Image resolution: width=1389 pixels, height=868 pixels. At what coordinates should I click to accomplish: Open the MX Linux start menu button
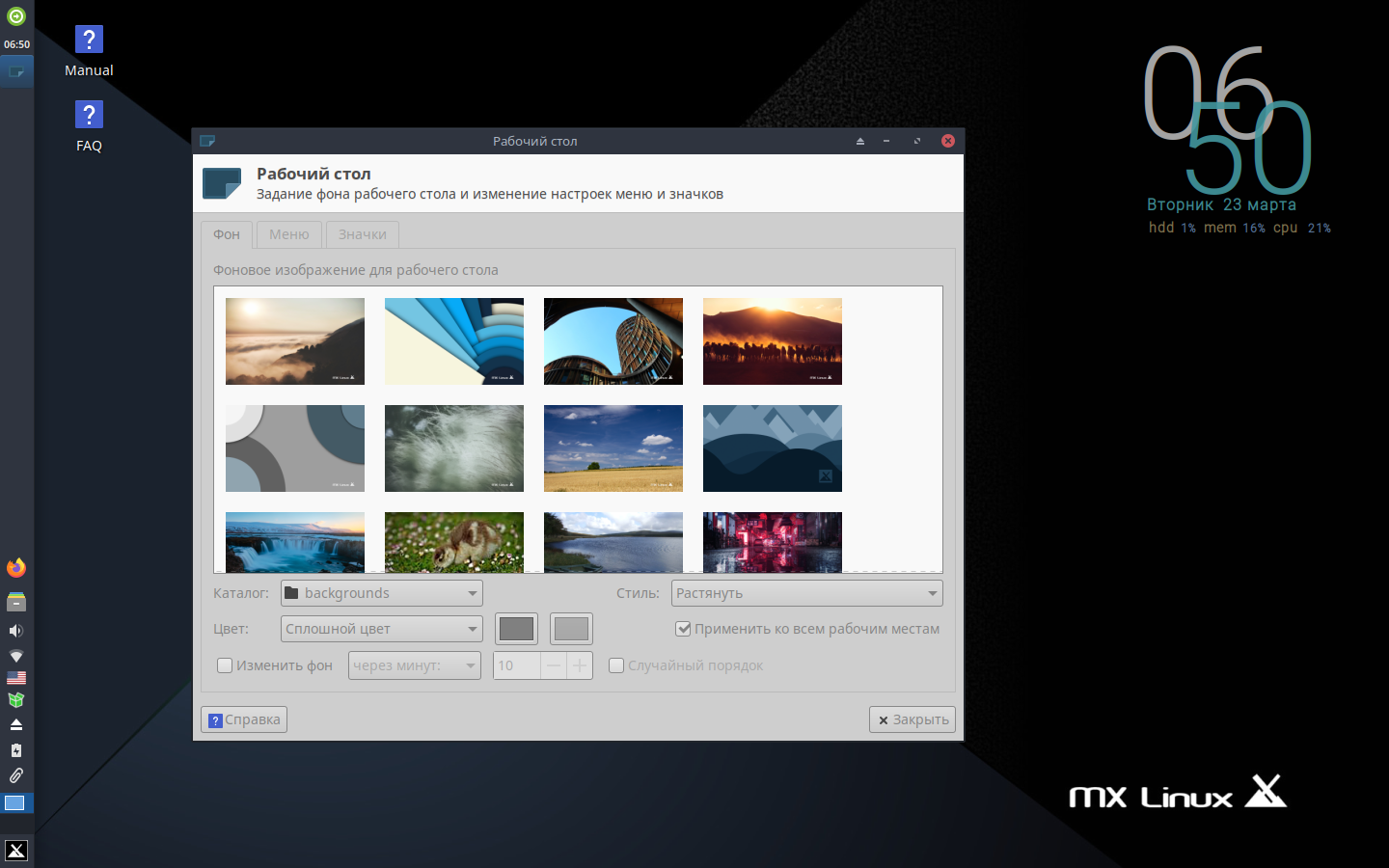(x=16, y=850)
